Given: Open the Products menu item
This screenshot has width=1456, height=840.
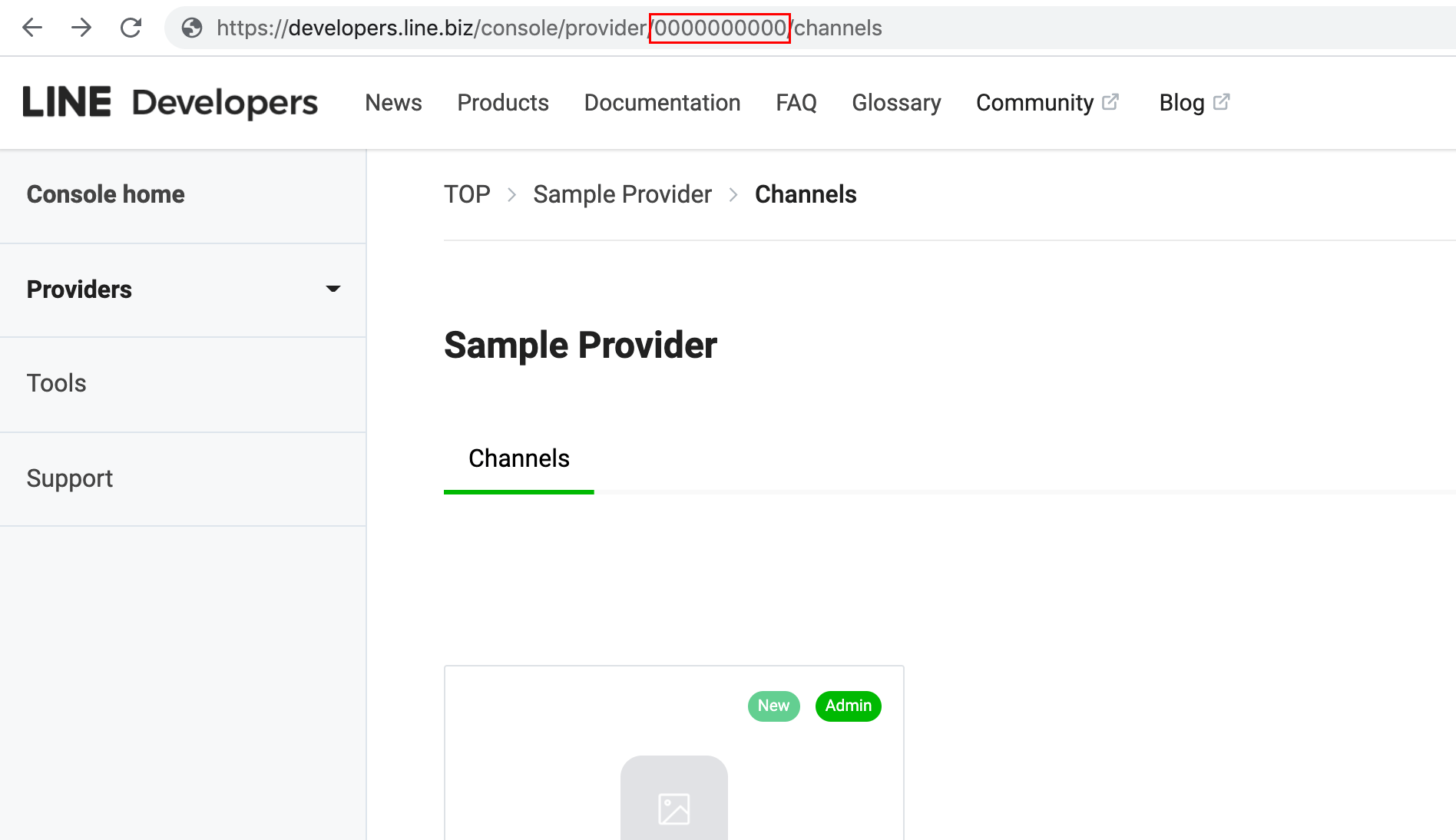Looking at the screenshot, I should pyautogui.click(x=503, y=103).
